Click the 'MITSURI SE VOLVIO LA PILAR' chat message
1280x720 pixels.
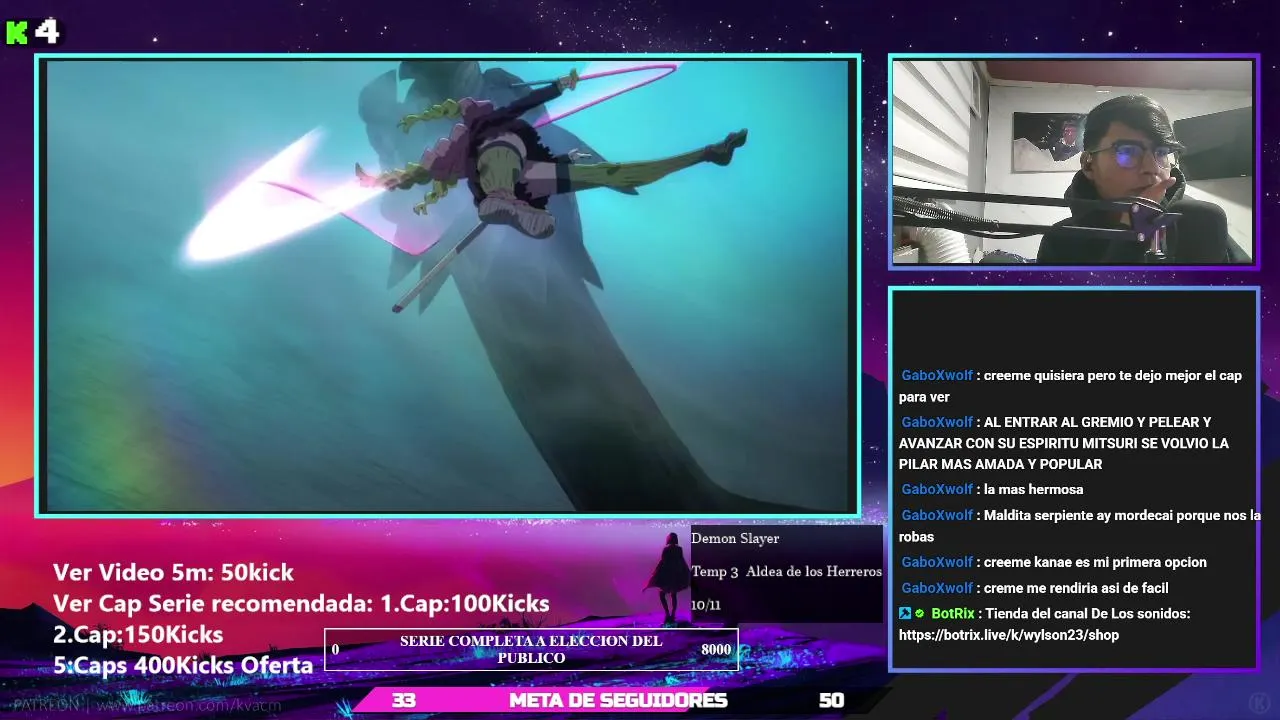coord(1064,443)
